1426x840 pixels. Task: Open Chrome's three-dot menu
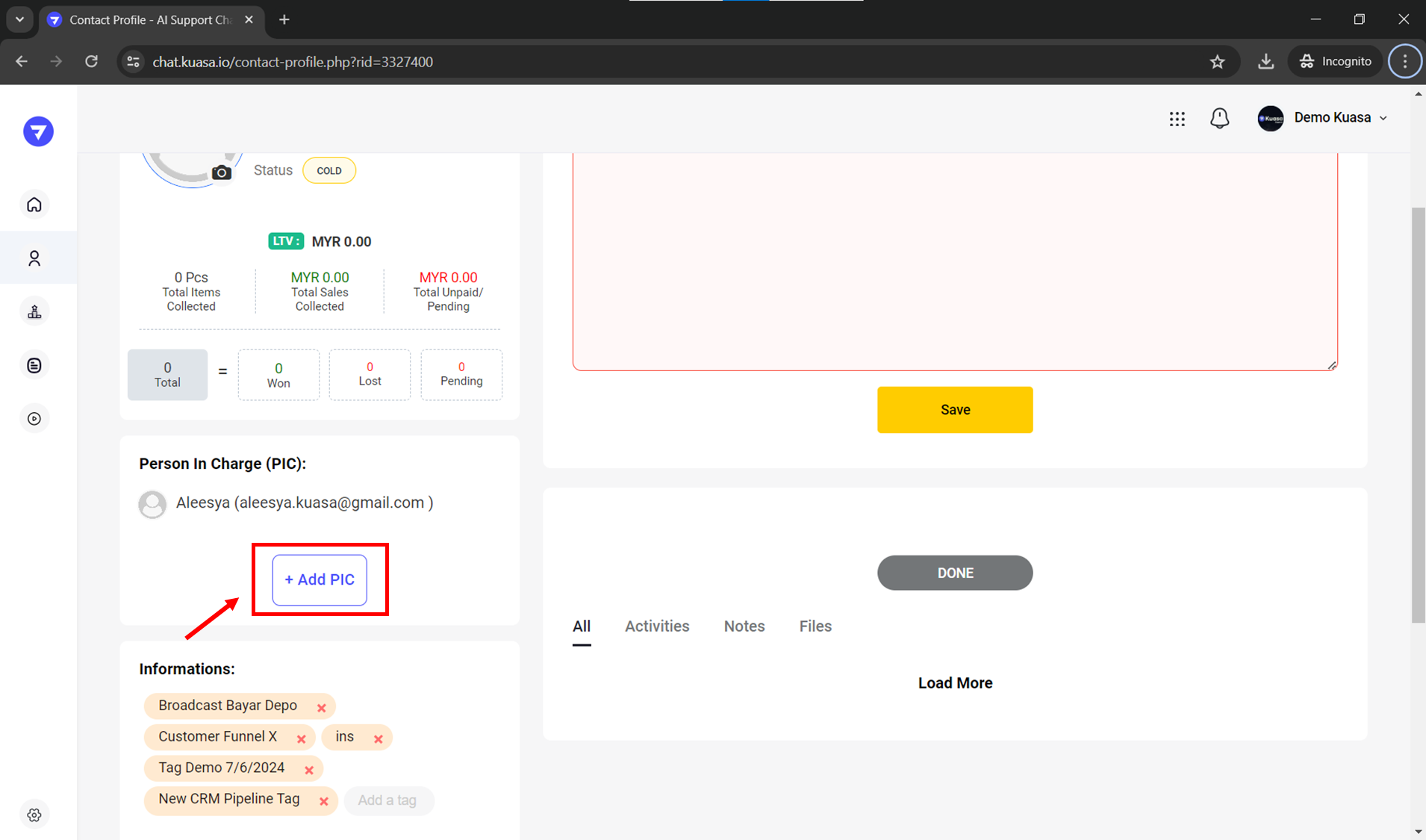point(1404,61)
